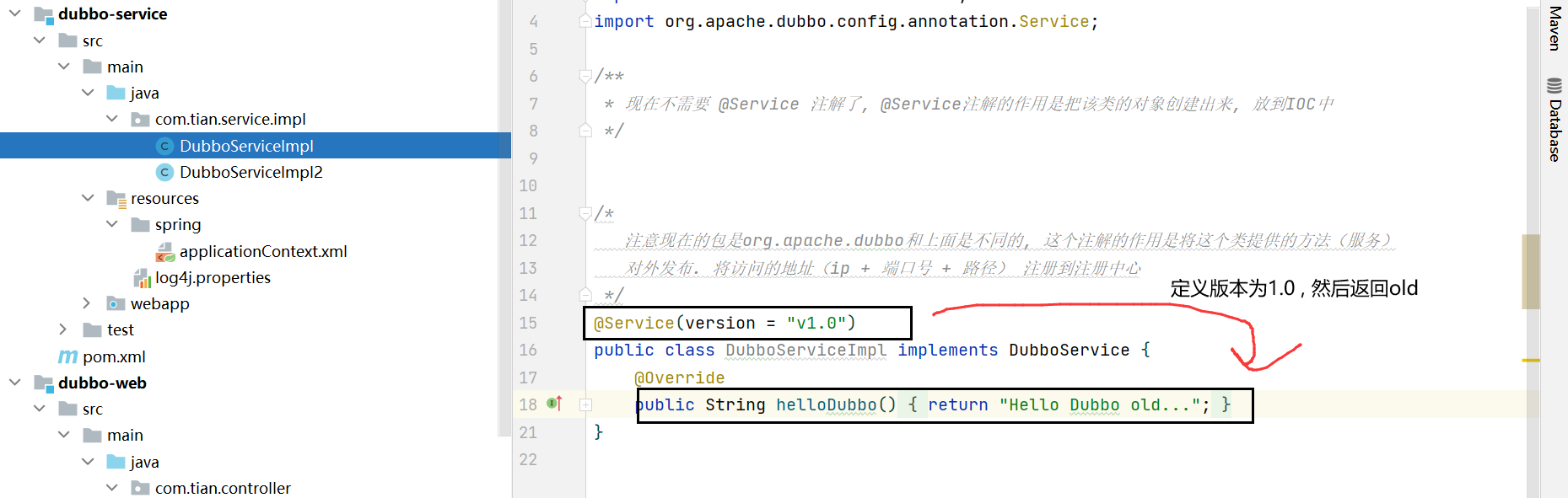Image resolution: width=1568 pixels, height=498 pixels.
Task: Click the java source root folder icon in dubbo-service
Action: click(x=116, y=93)
